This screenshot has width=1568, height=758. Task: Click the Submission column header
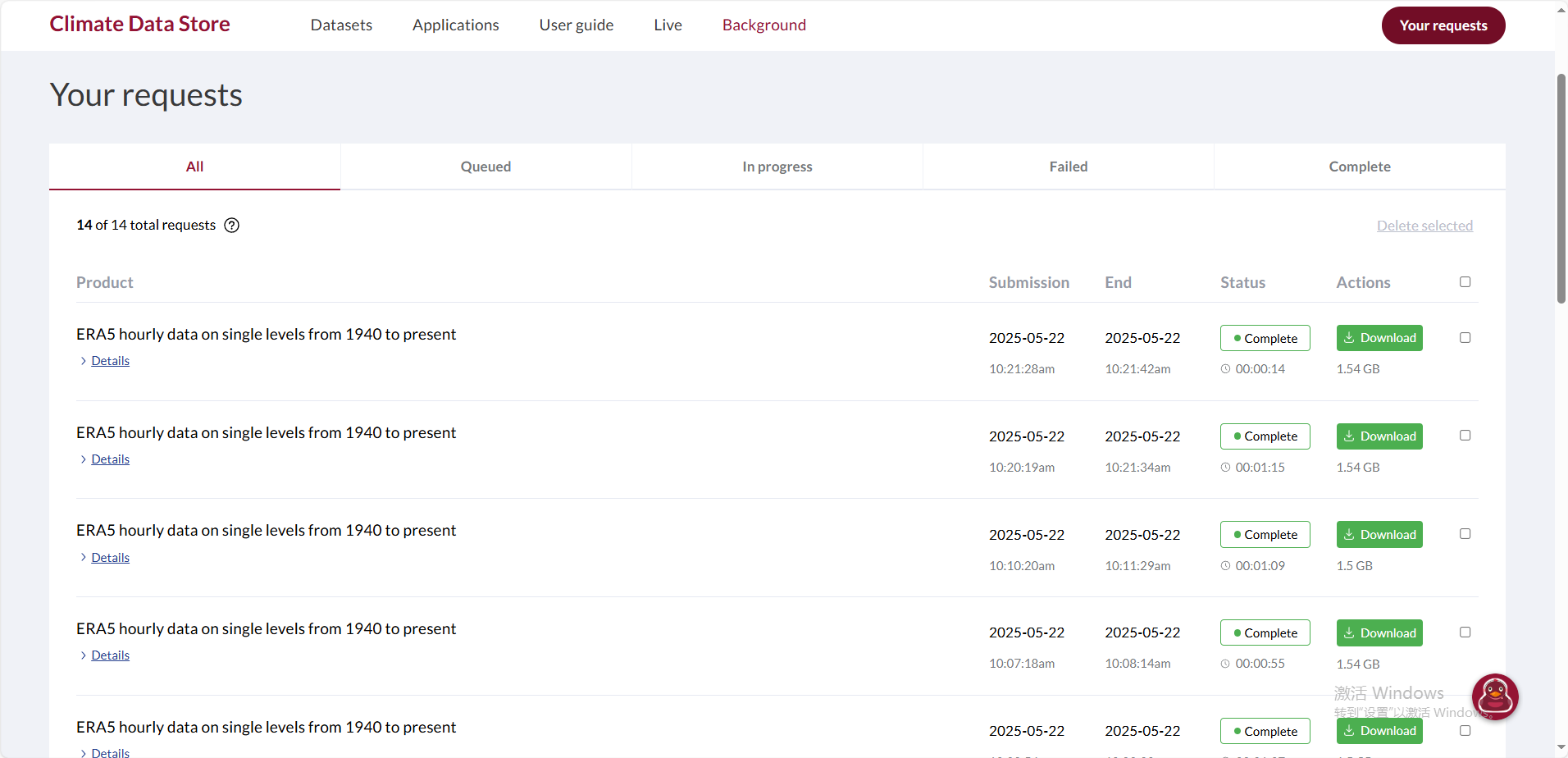coord(1029,282)
